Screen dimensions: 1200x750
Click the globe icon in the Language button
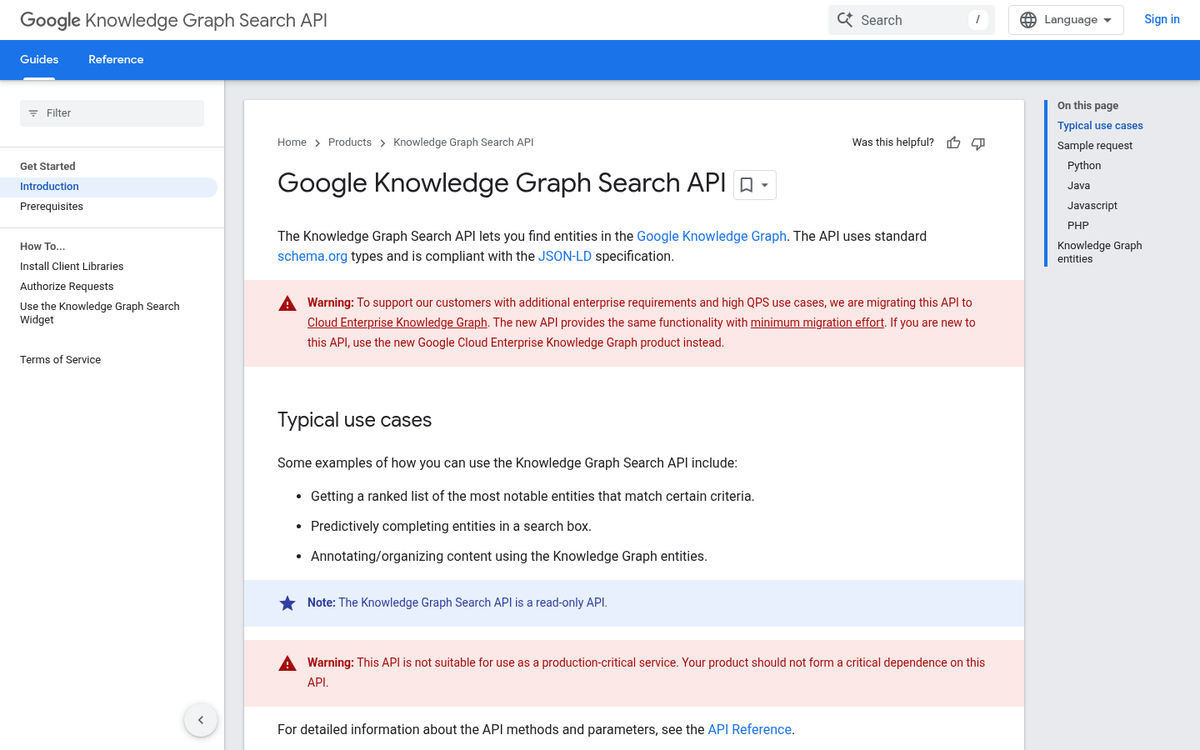pyautogui.click(x=1028, y=20)
